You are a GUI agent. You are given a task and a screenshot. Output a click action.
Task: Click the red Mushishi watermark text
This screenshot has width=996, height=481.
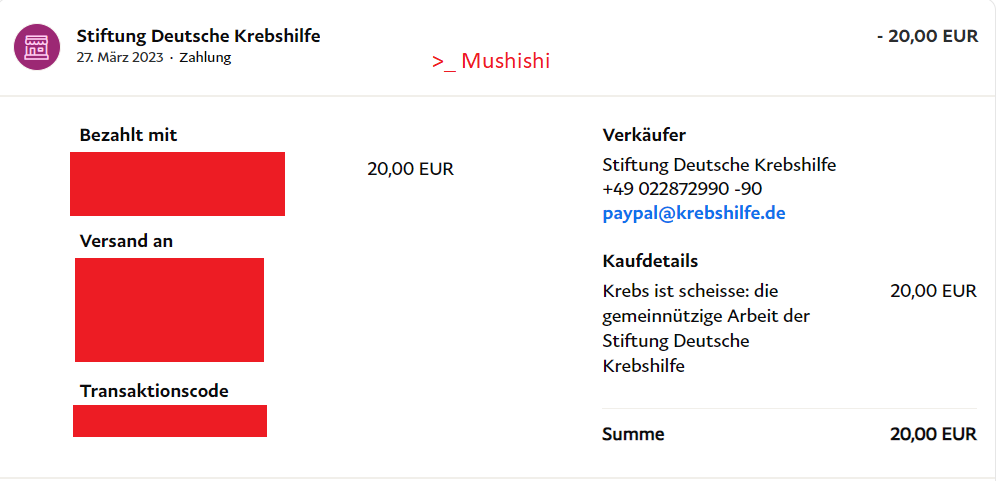point(491,61)
